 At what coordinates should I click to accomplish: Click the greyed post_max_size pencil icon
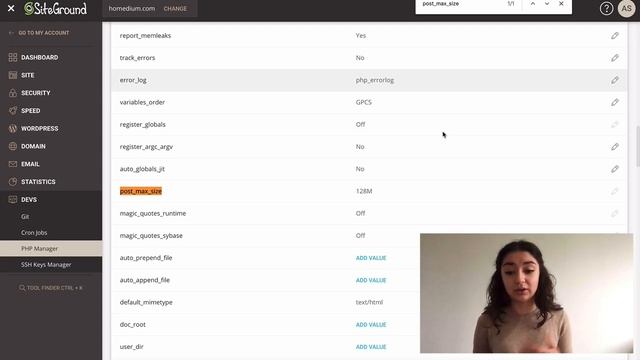pos(615,191)
